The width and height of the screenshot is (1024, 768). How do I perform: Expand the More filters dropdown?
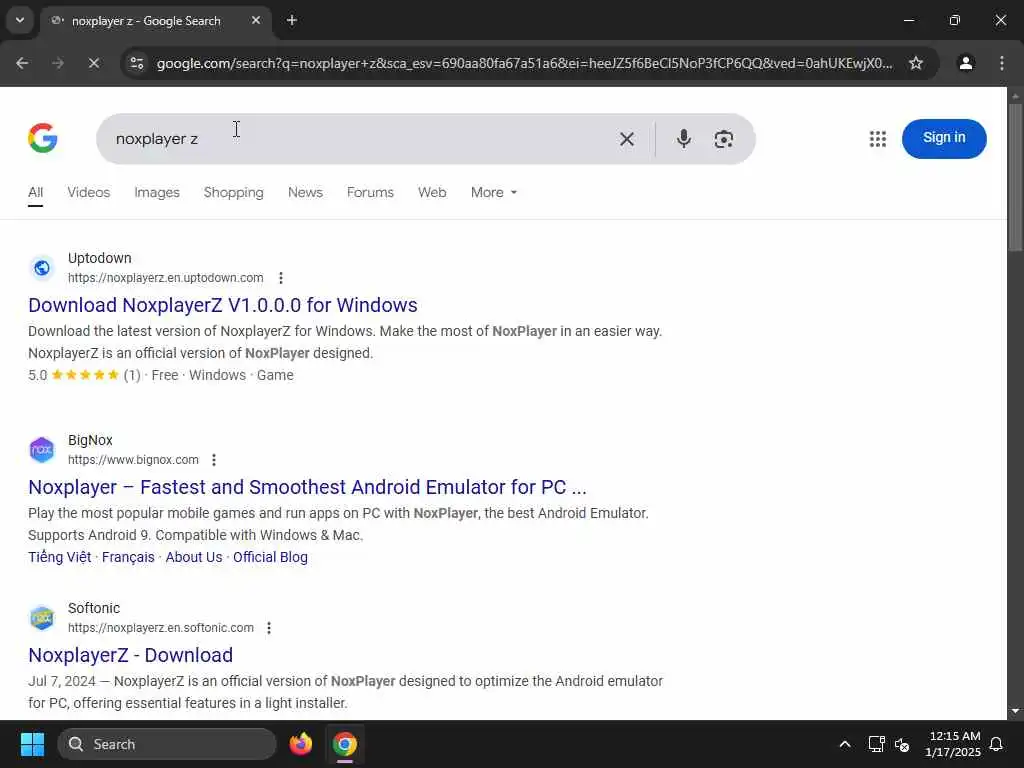[x=494, y=193]
